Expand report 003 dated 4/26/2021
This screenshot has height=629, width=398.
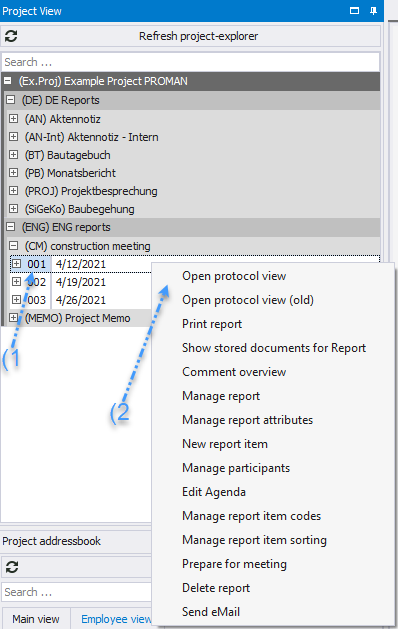pos(16,300)
